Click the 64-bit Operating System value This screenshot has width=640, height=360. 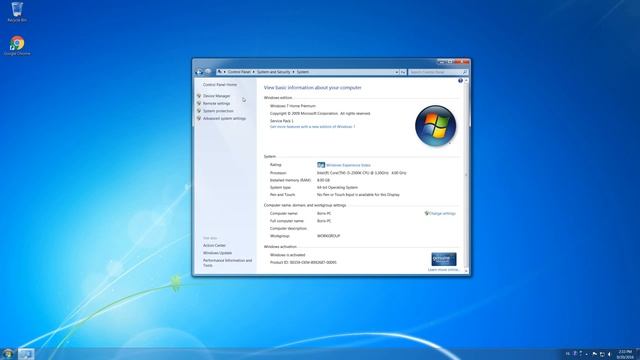[337, 187]
